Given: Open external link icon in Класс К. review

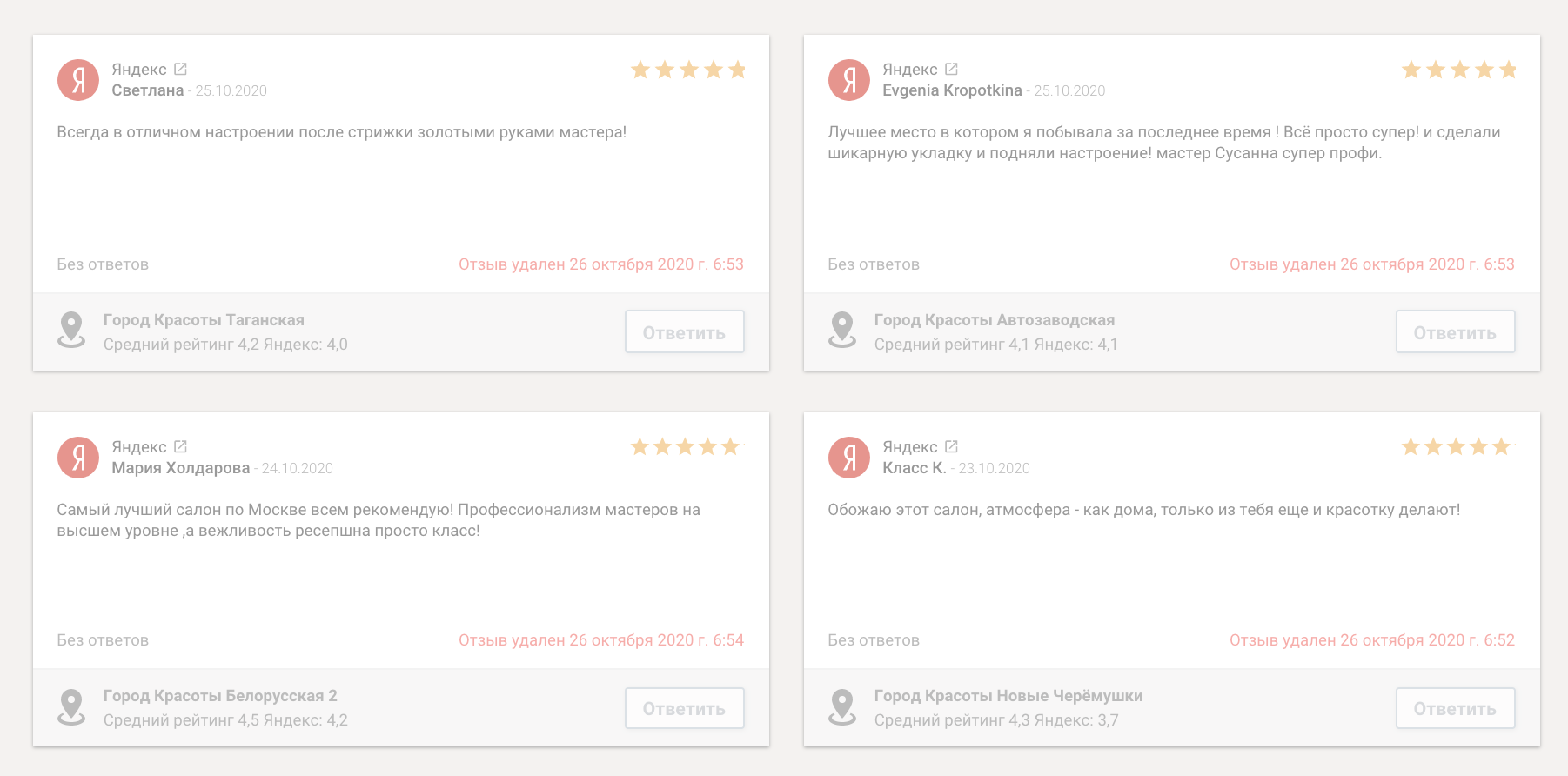Looking at the screenshot, I should pyautogui.click(x=951, y=446).
